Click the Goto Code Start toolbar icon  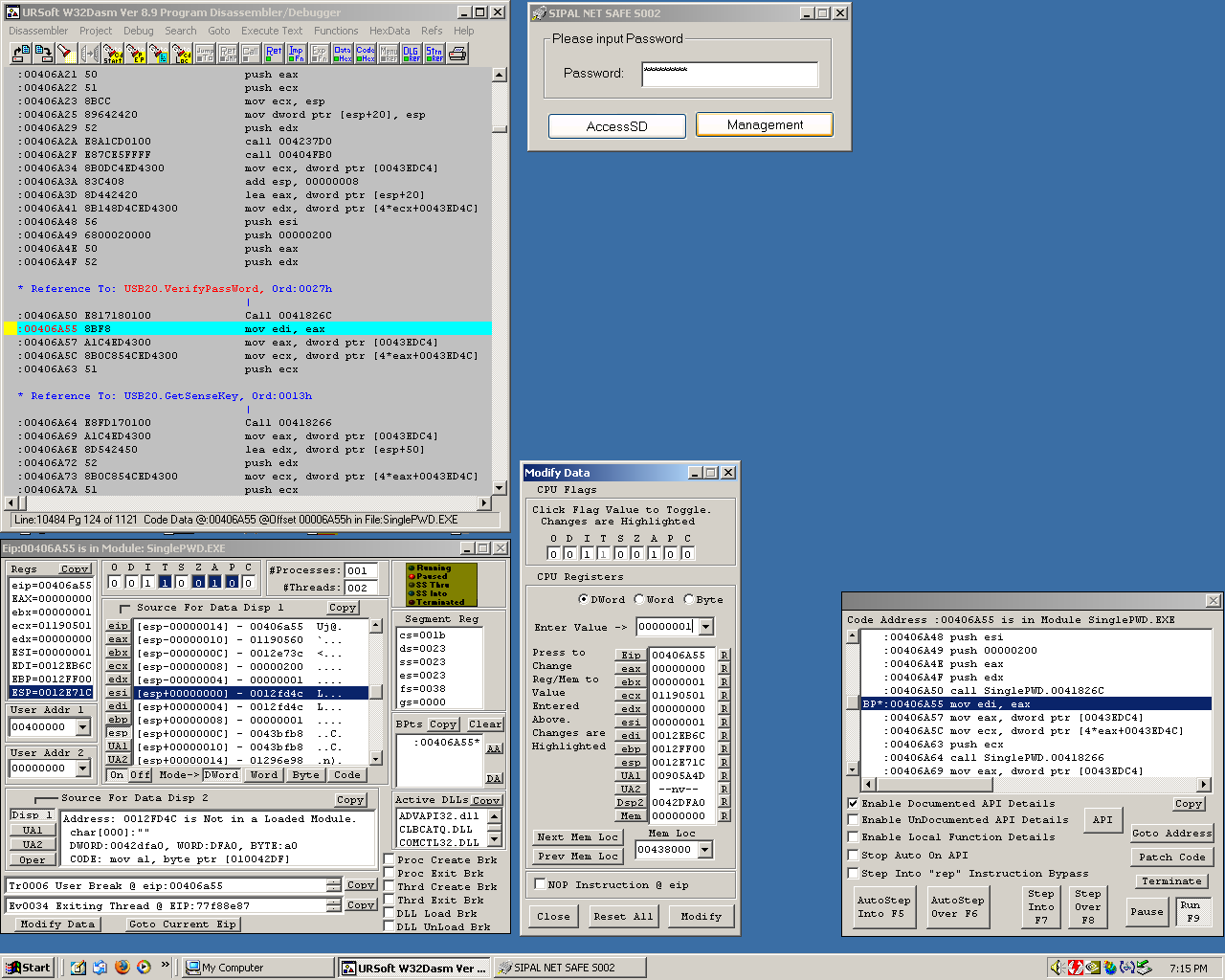click(113, 54)
